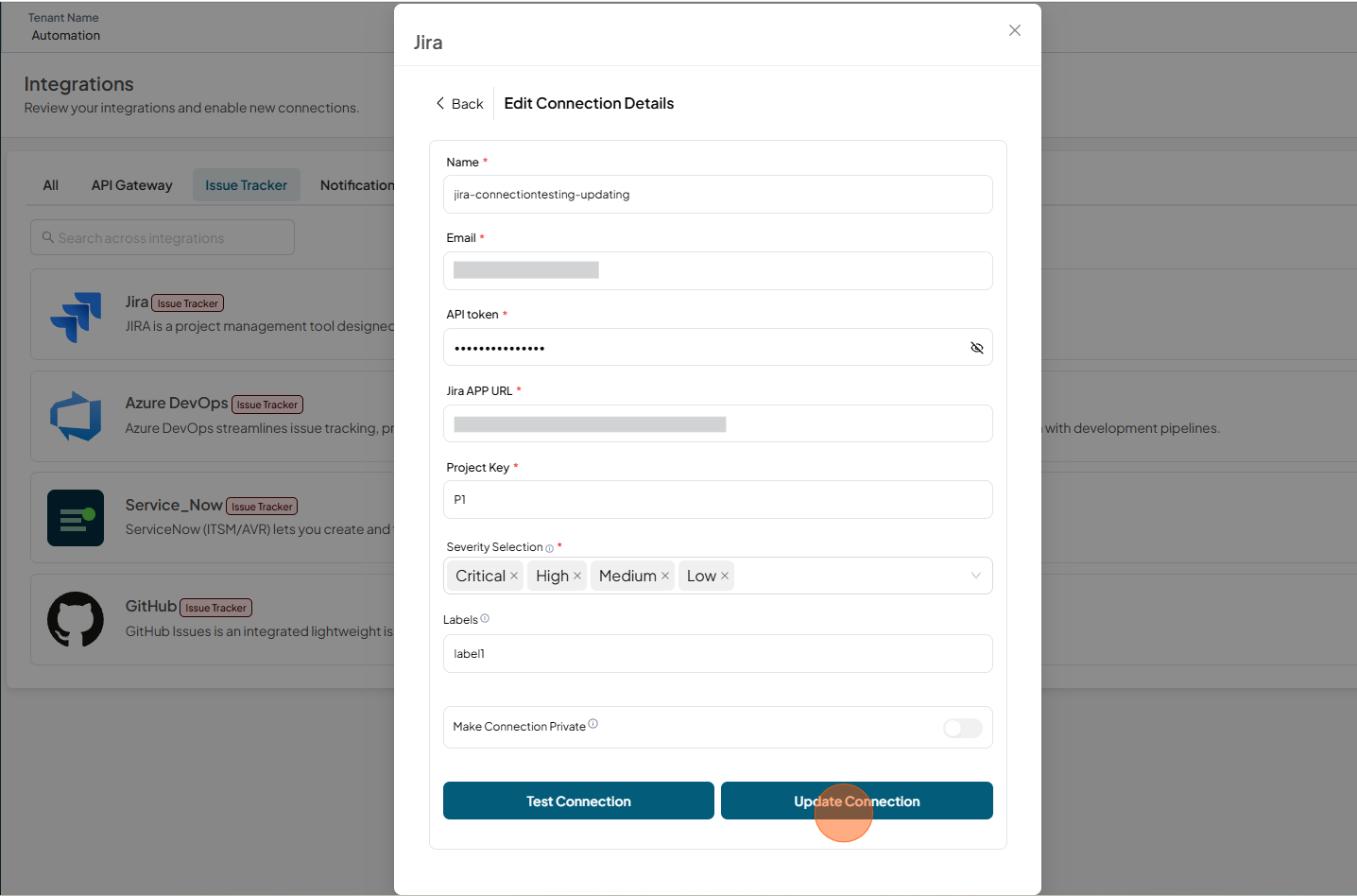Screen dimensions: 1357x896
Task: Open the Notification tab
Action: coord(357,185)
